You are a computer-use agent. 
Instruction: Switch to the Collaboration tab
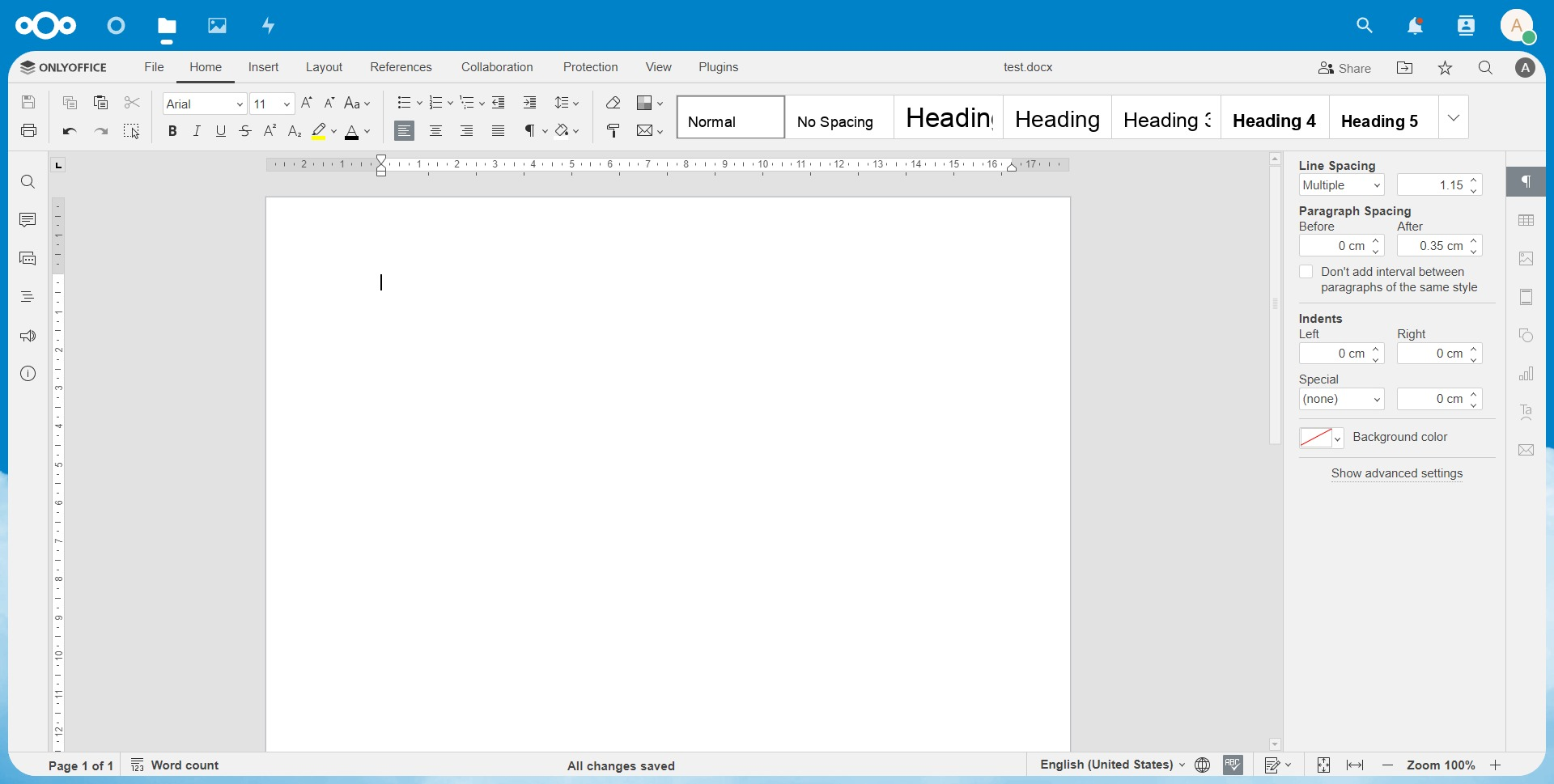pos(497,67)
